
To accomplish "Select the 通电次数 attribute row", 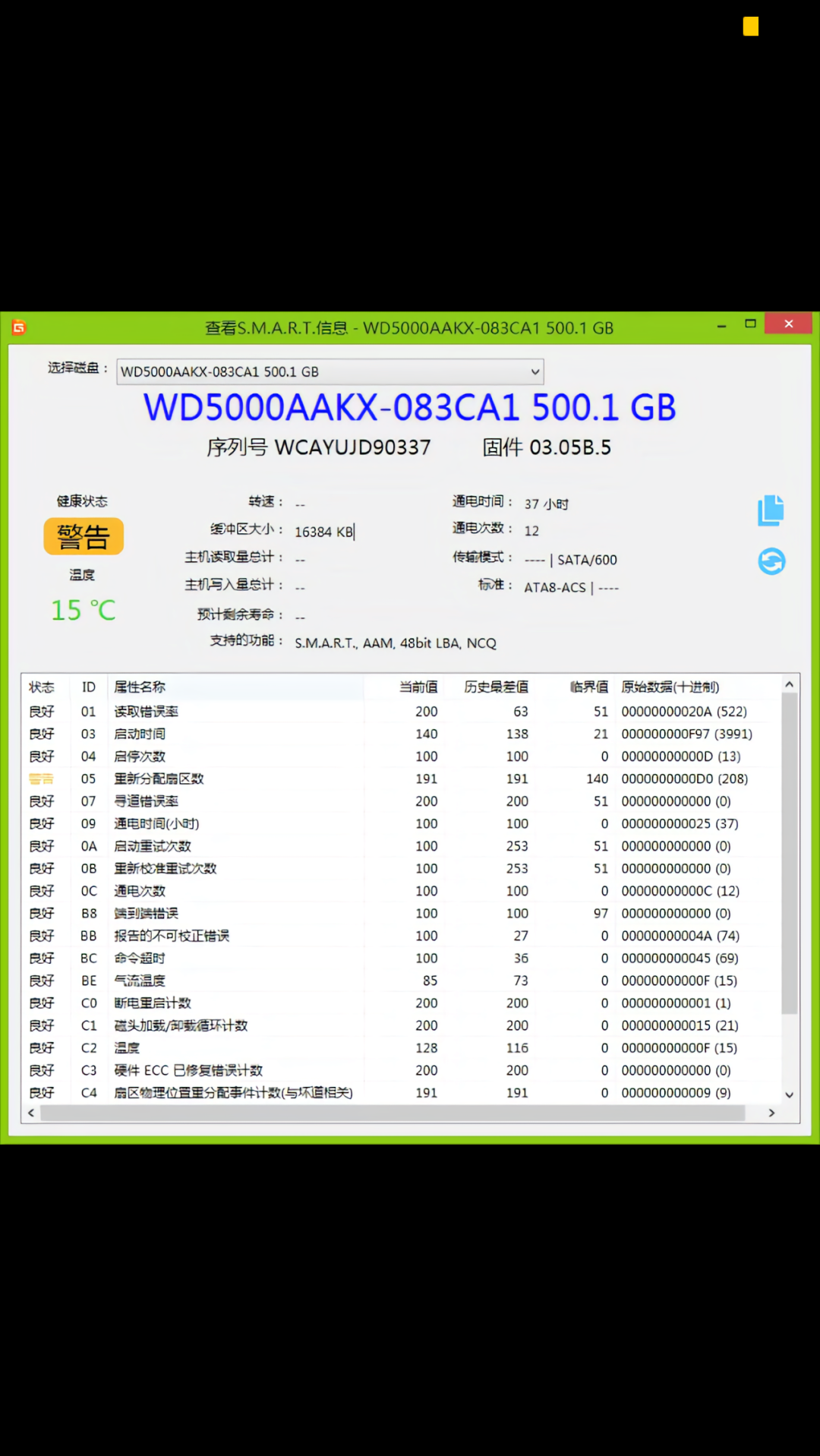I will (401, 891).
